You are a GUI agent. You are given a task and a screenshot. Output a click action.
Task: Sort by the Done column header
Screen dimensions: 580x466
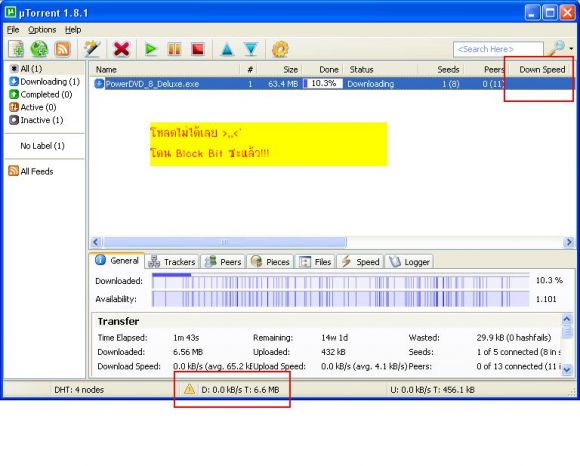pyautogui.click(x=322, y=70)
